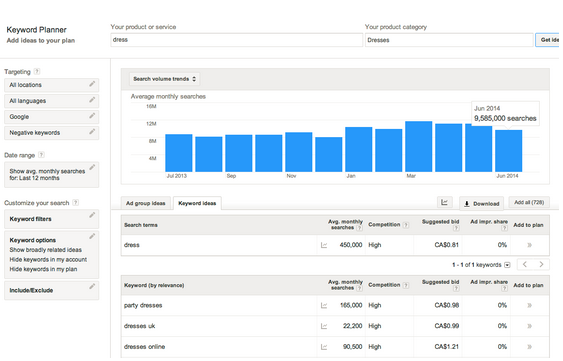Image resolution: width=563 pixels, height=361 pixels.
Task: Click Add all (728) button
Action: 529,203
